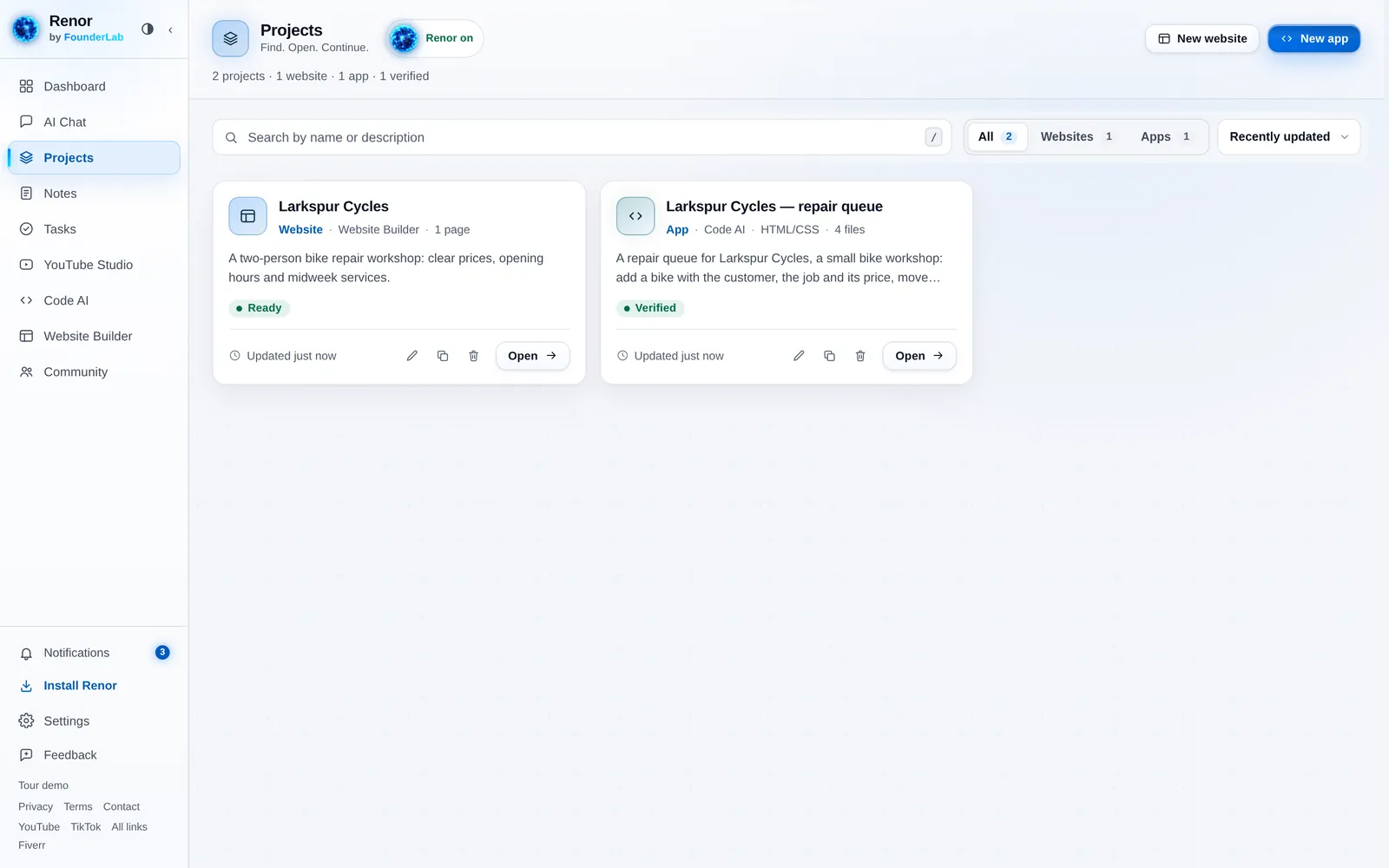Viewport: 1389px width, 868px height.
Task: Click the Larkspur Cycles website thumbnail icon
Action: coord(247,216)
